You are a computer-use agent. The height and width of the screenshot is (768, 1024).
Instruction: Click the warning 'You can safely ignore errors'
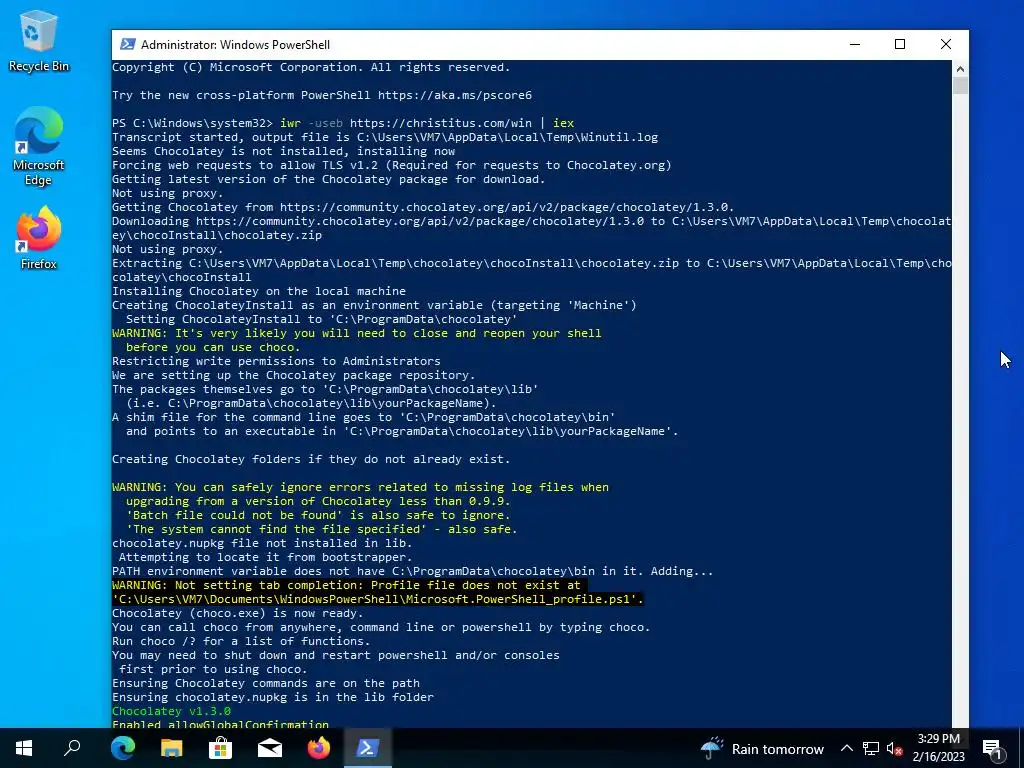(360, 487)
